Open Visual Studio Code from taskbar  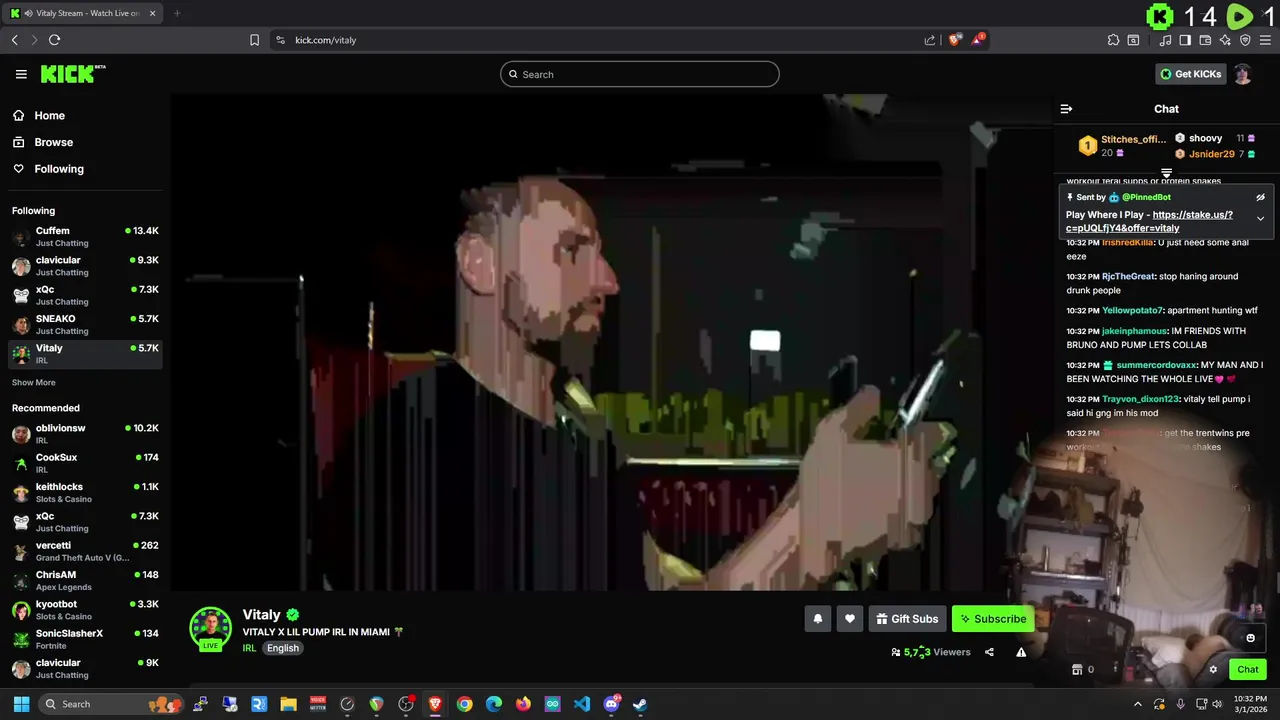coord(582,704)
